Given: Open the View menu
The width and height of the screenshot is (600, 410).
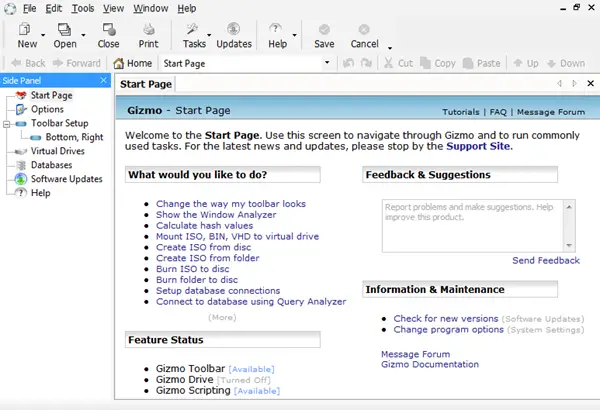Looking at the screenshot, I should pos(113,8).
